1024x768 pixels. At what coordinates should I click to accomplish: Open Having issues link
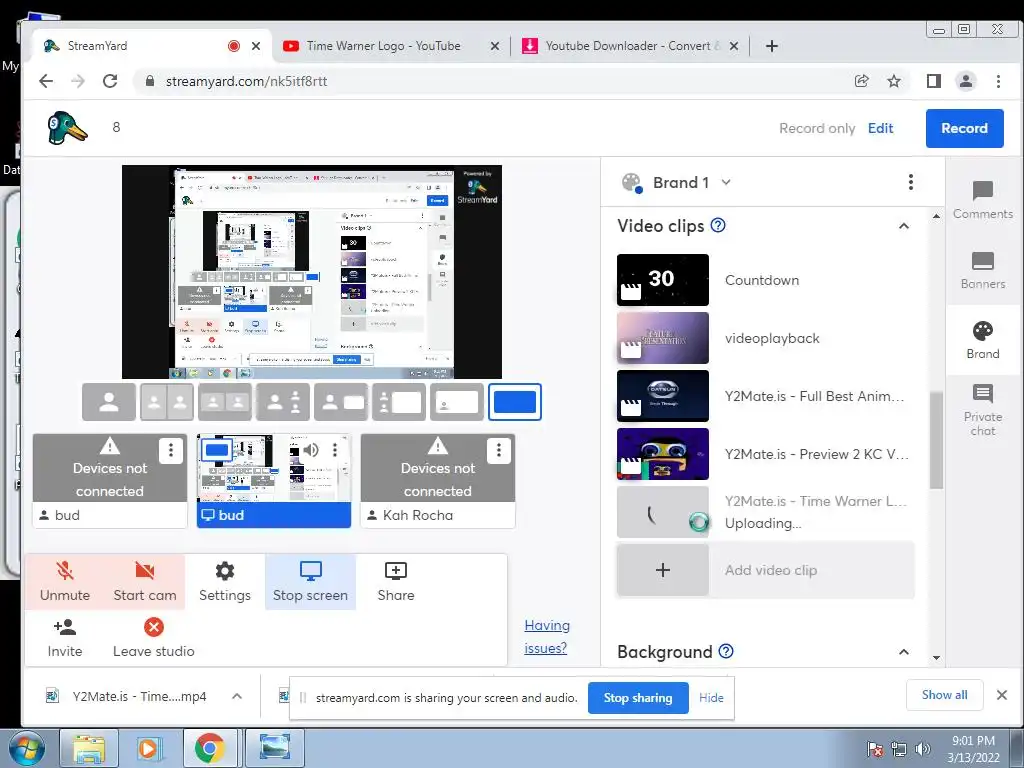[547, 637]
